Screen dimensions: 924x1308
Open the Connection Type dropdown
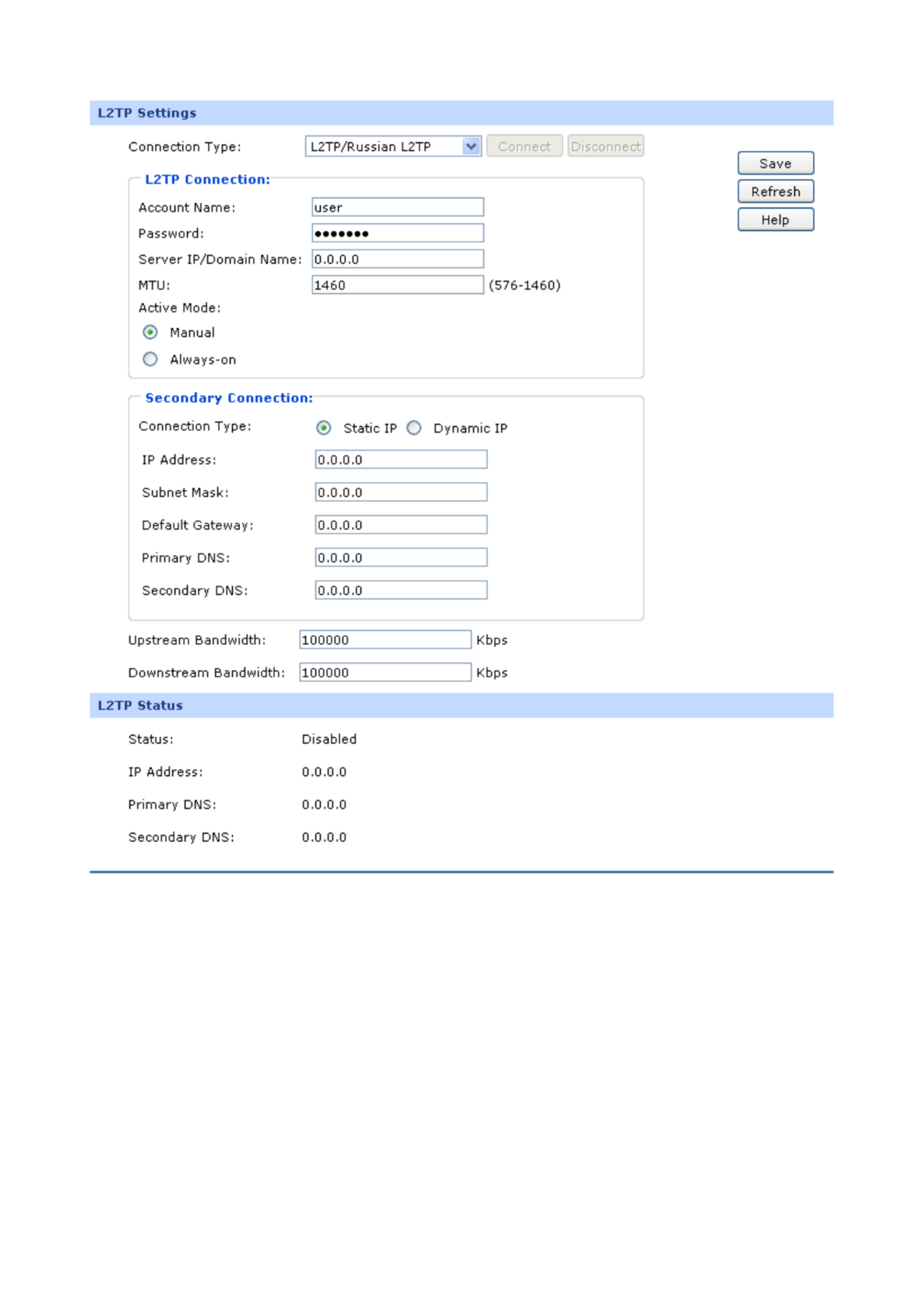[x=392, y=146]
